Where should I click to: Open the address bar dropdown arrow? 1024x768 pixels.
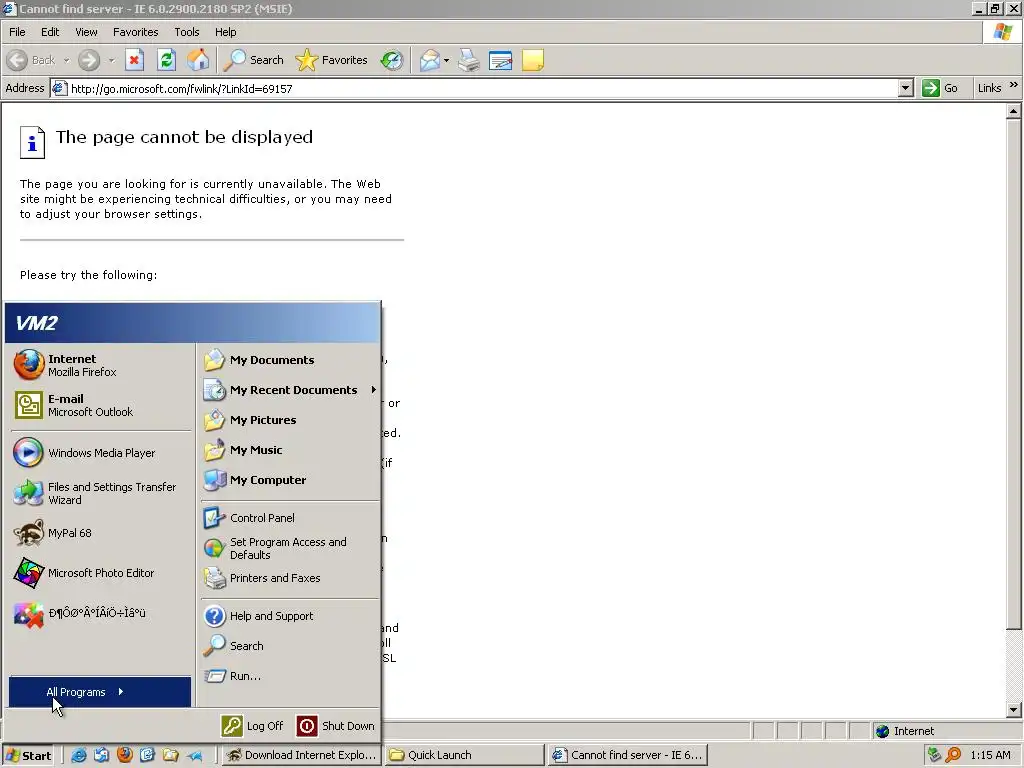905,88
